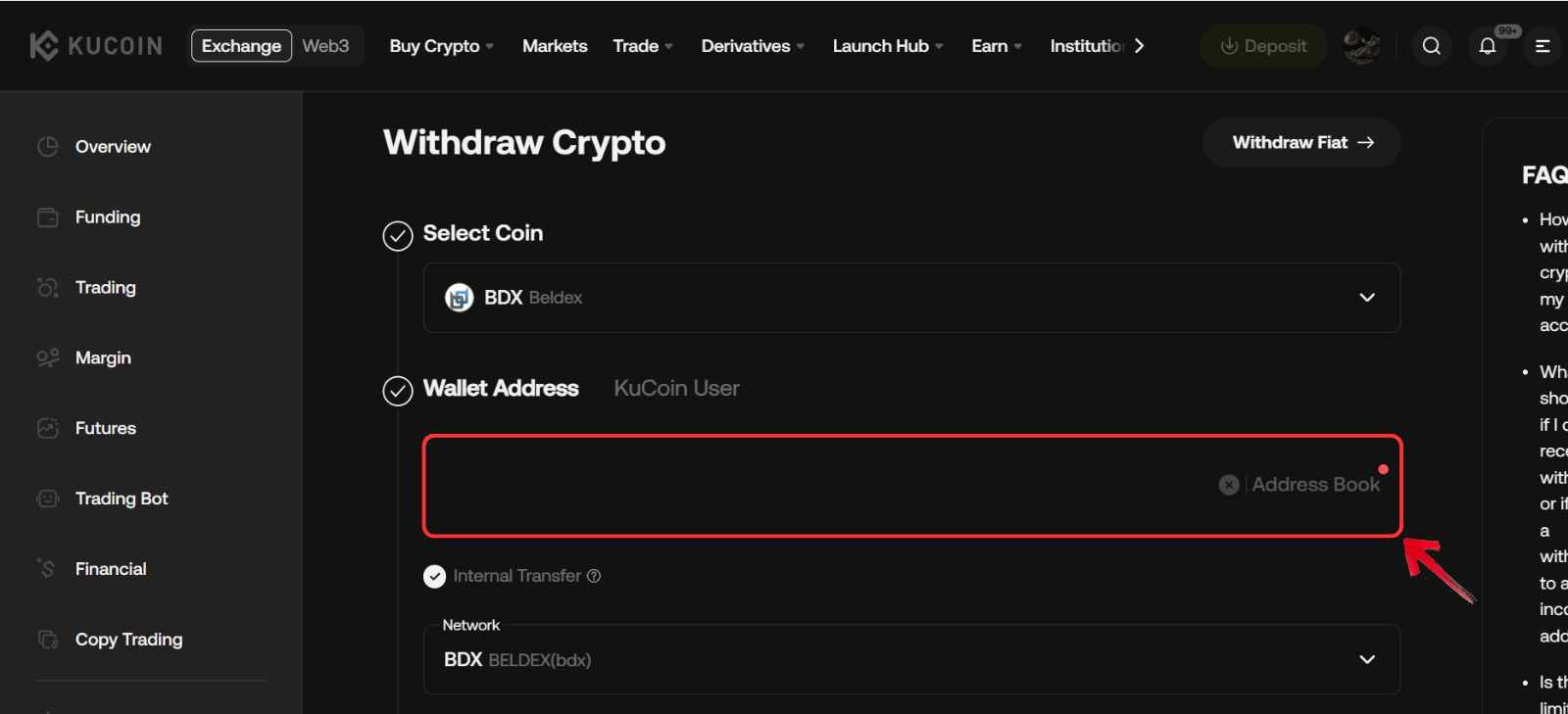Click your profile avatar picture
This screenshot has height=714, width=1568.
point(1361,45)
